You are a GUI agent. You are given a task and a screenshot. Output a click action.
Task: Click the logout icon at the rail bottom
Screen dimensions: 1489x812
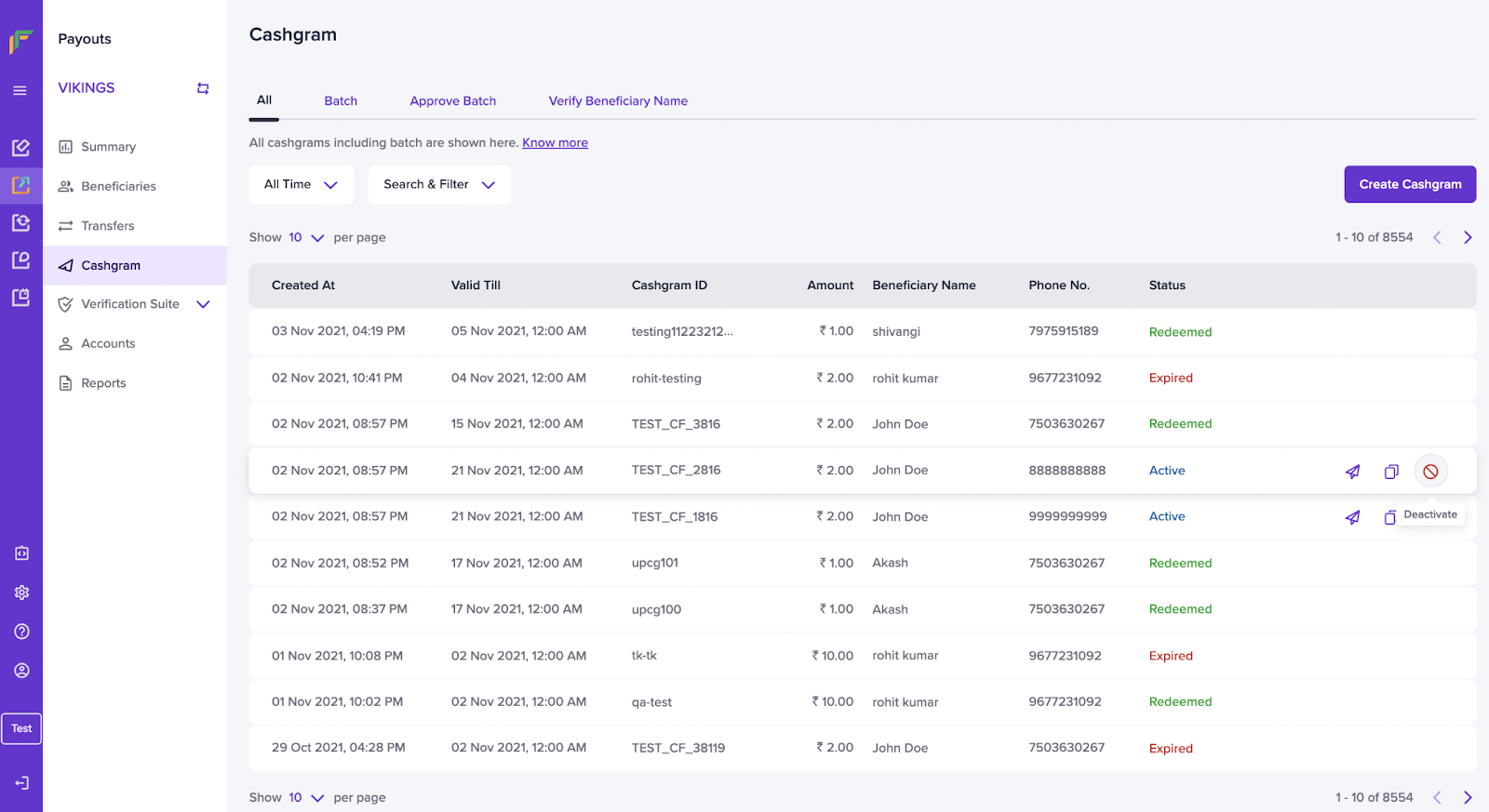(x=21, y=783)
